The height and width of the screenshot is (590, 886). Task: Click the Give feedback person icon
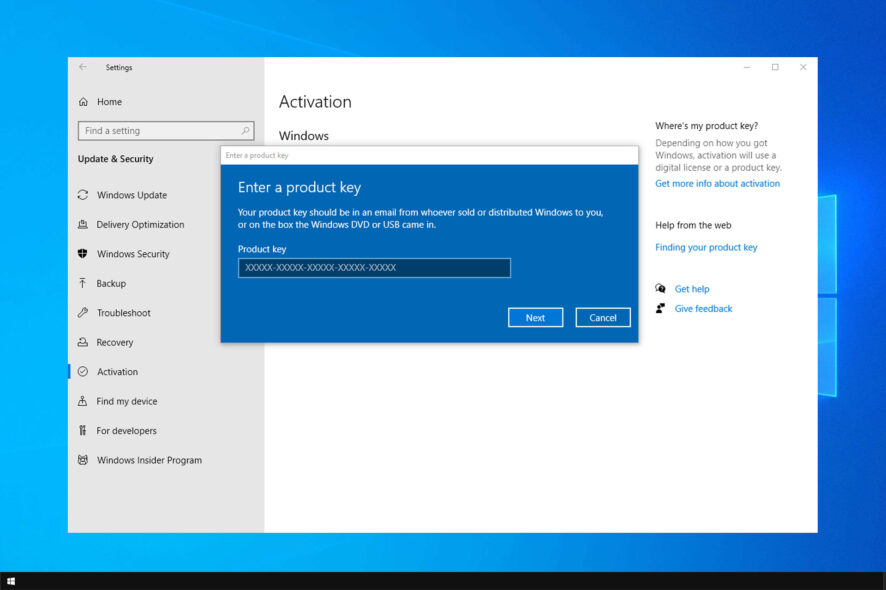pos(660,309)
